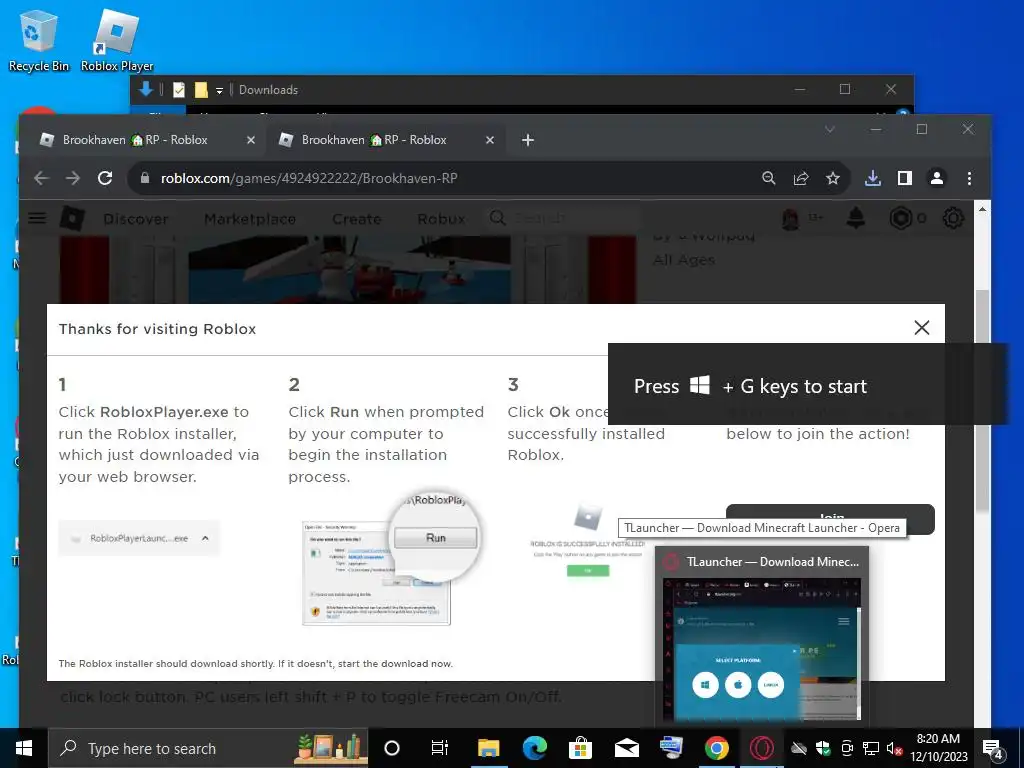Open the TLauncher Opera window preview
Screen dimensions: 1024x768
(x=761, y=637)
